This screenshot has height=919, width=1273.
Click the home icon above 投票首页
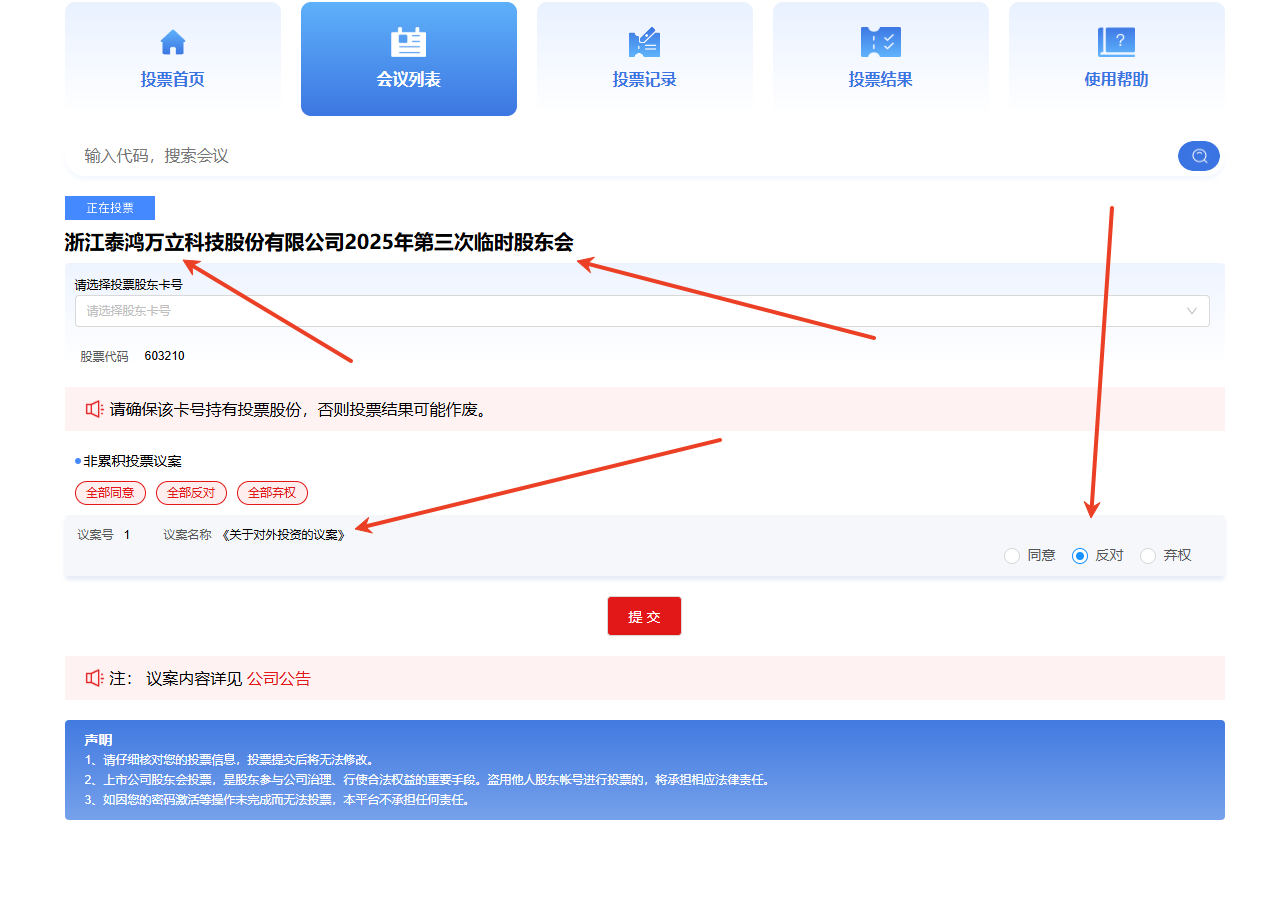pyautogui.click(x=173, y=42)
